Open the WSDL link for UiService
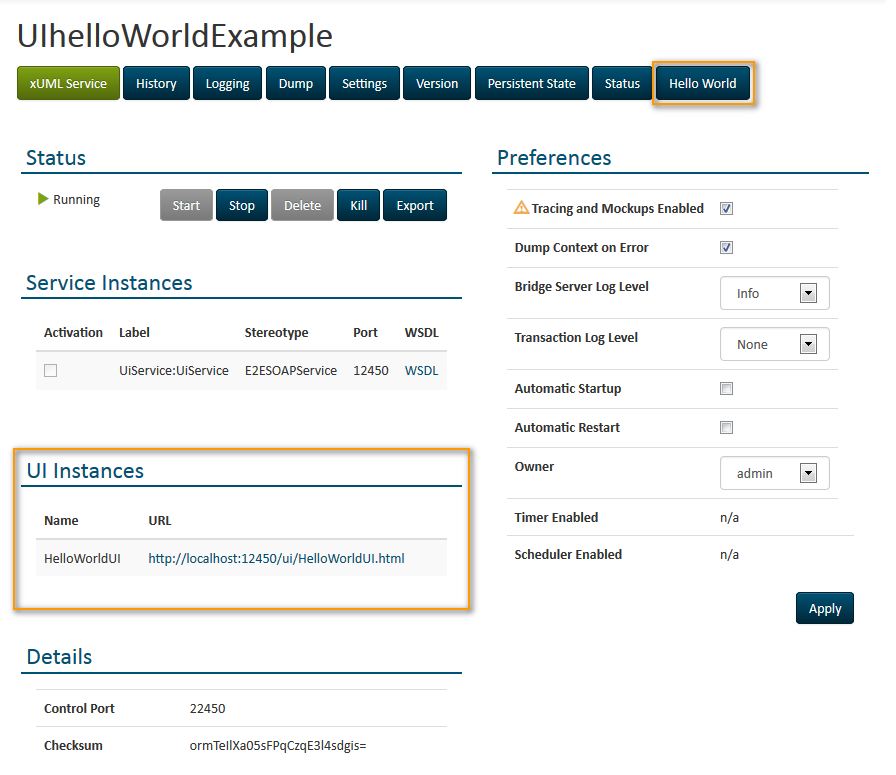Screen dimensions: 896x775 (x=421, y=370)
